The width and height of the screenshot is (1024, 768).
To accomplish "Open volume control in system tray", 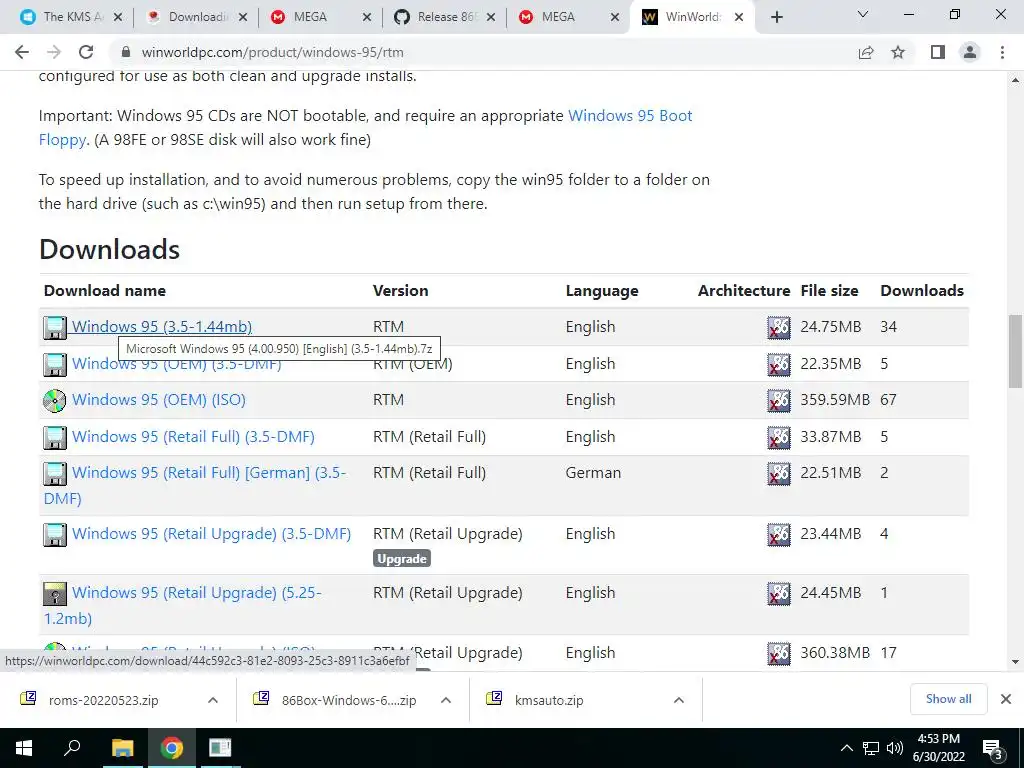I will tap(895, 748).
